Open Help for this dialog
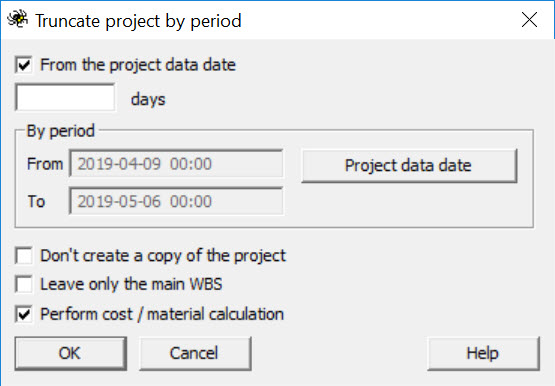Screen dimensions: 555x386 483,353
